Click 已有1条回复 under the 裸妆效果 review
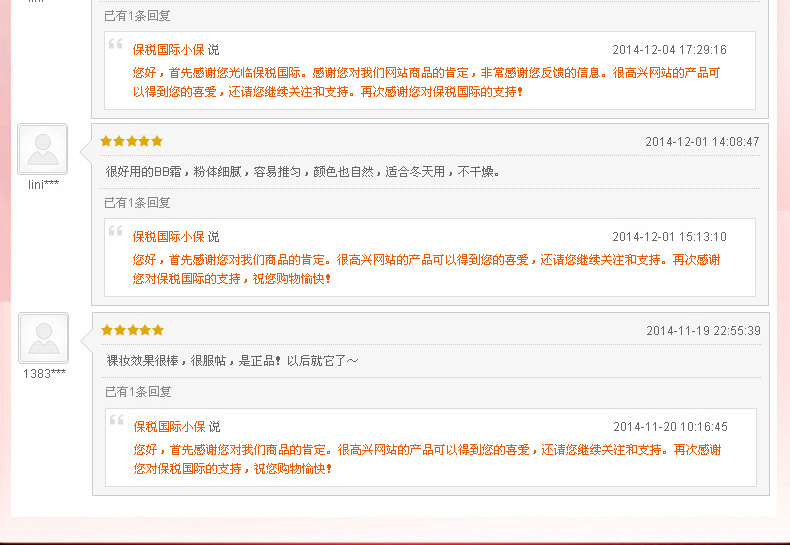This screenshot has width=790, height=545. click(138, 392)
